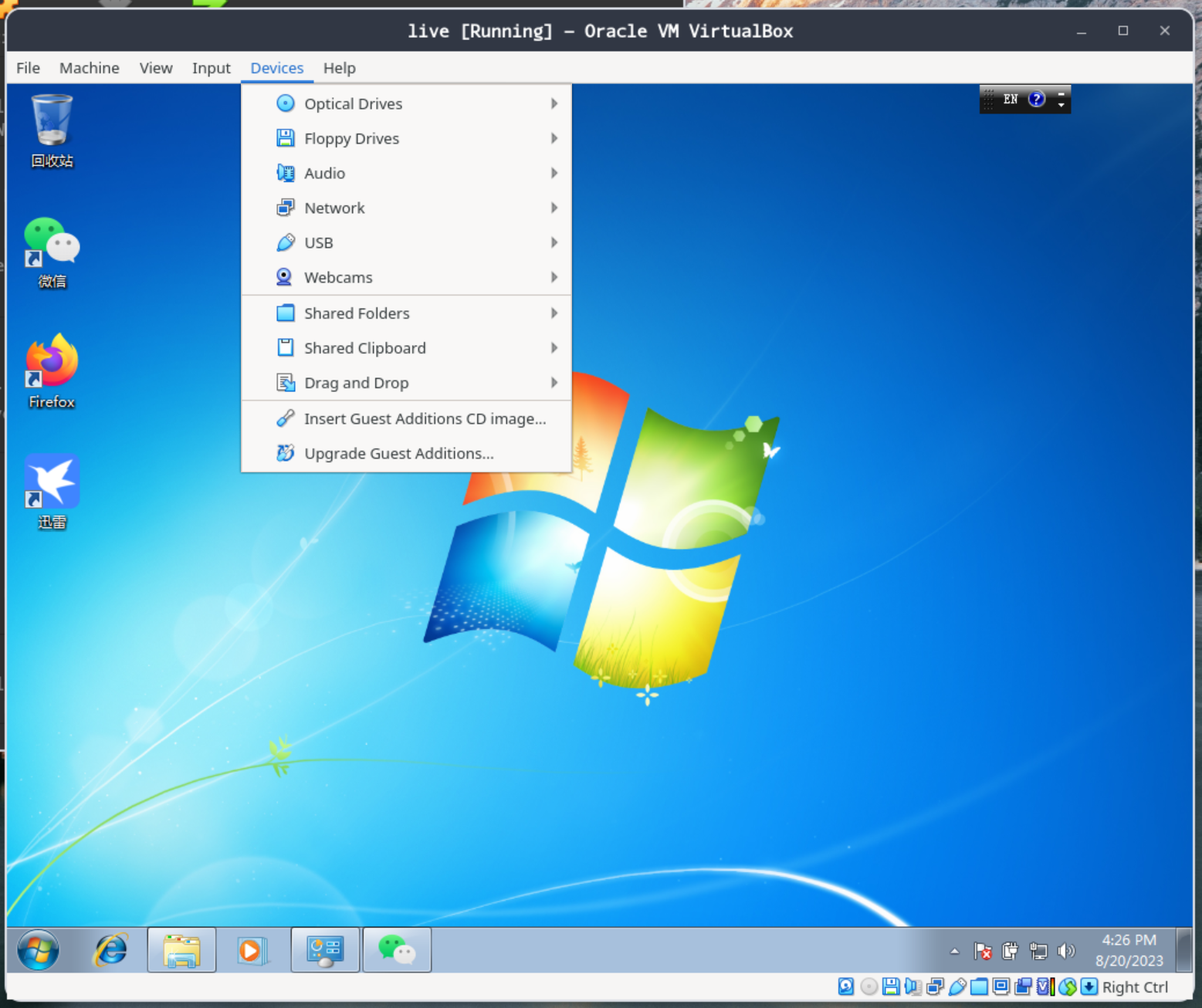Expand the Network submenu
1202x1008 pixels.
click(406, 208)
